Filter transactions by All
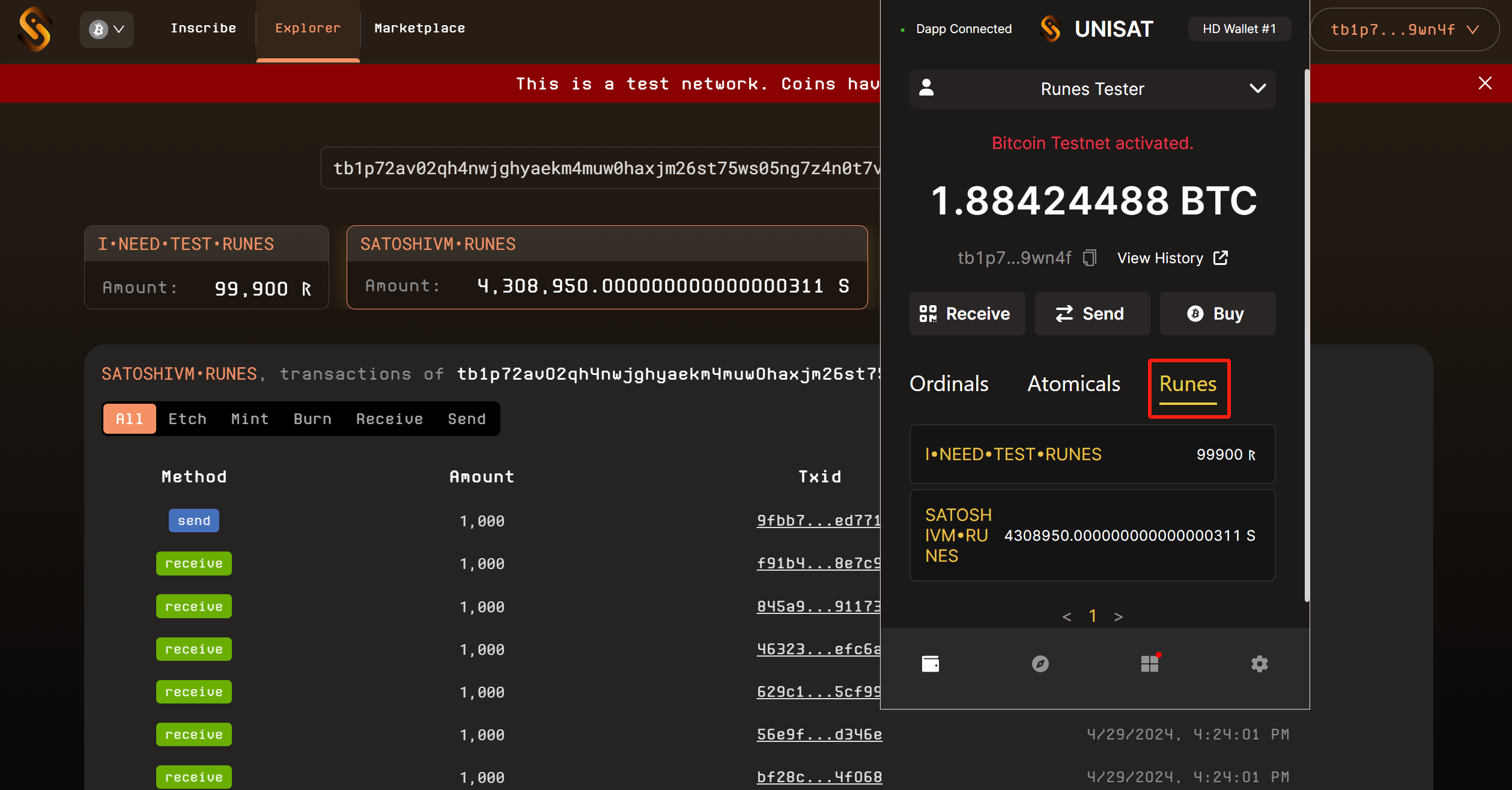This screenshot has height=790, width=1512. pos(129,419)
